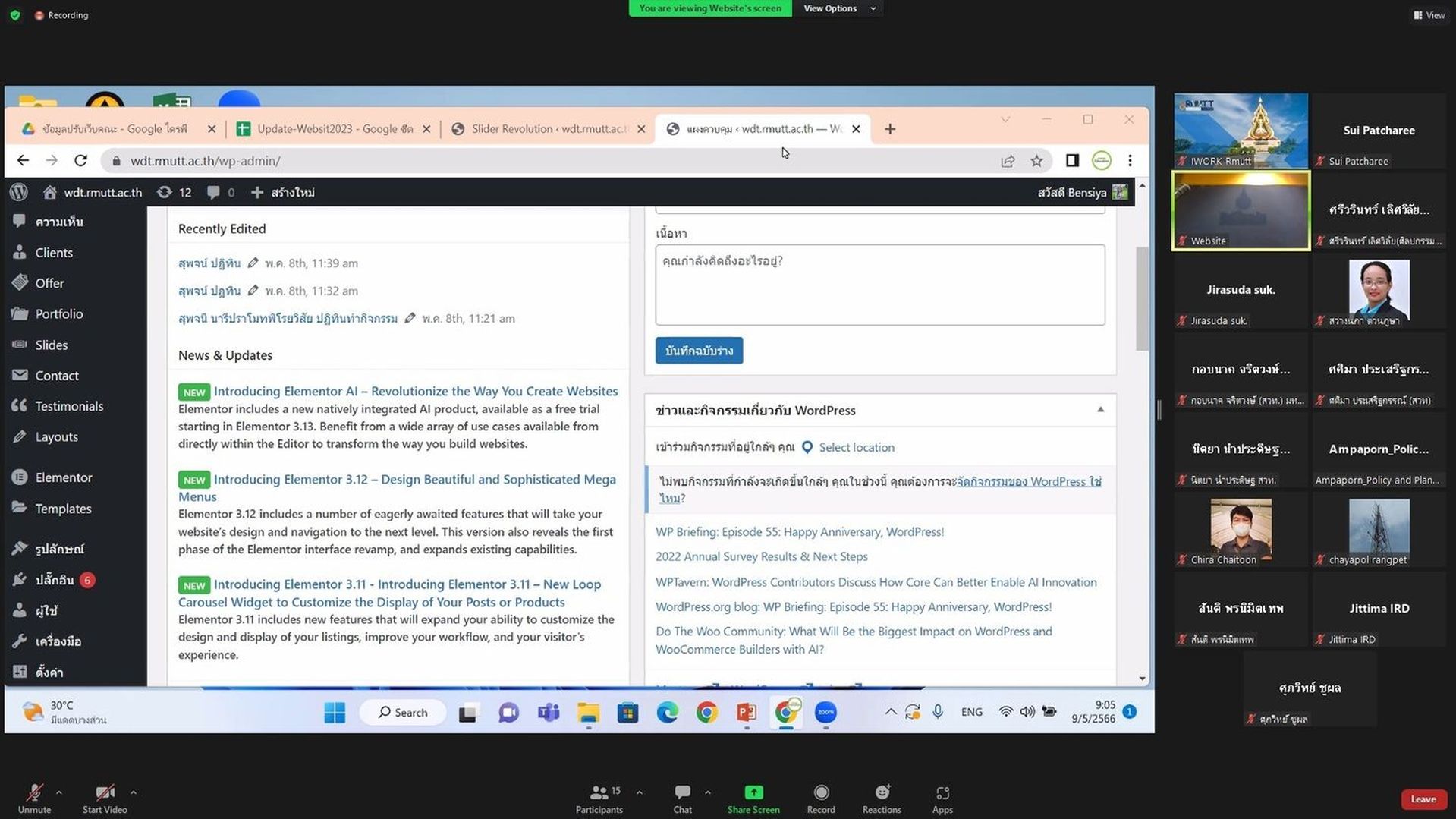Open comments bubble in admin bar
This screenshot has height=819, width=1456.
(221, 192)
